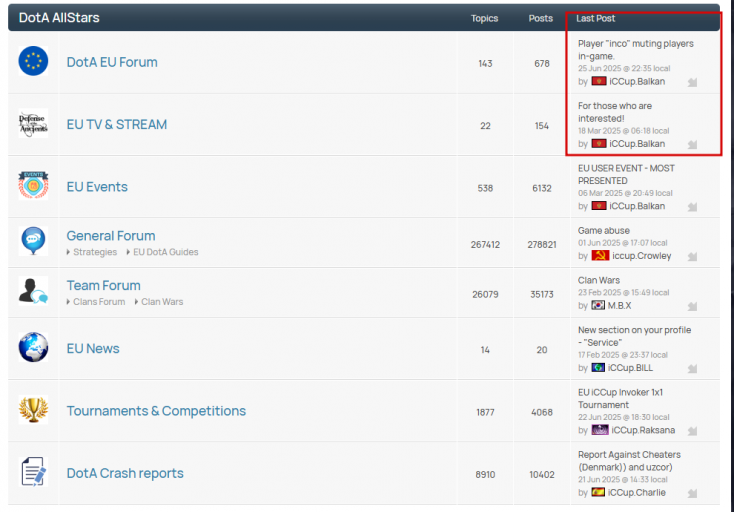Open "Clan Wars" last post title
Image resolution: width=734 pixels, height=512 pixels.
[x=599, y=280]
